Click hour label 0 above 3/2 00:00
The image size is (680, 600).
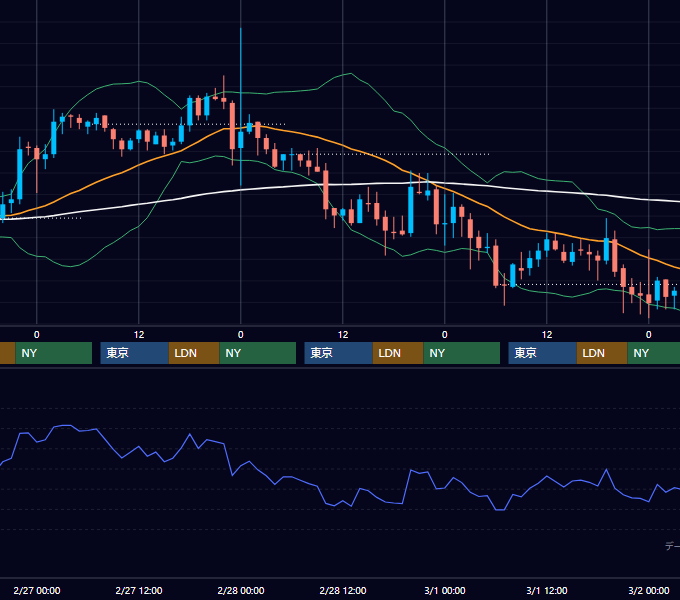tap(649, 335)
